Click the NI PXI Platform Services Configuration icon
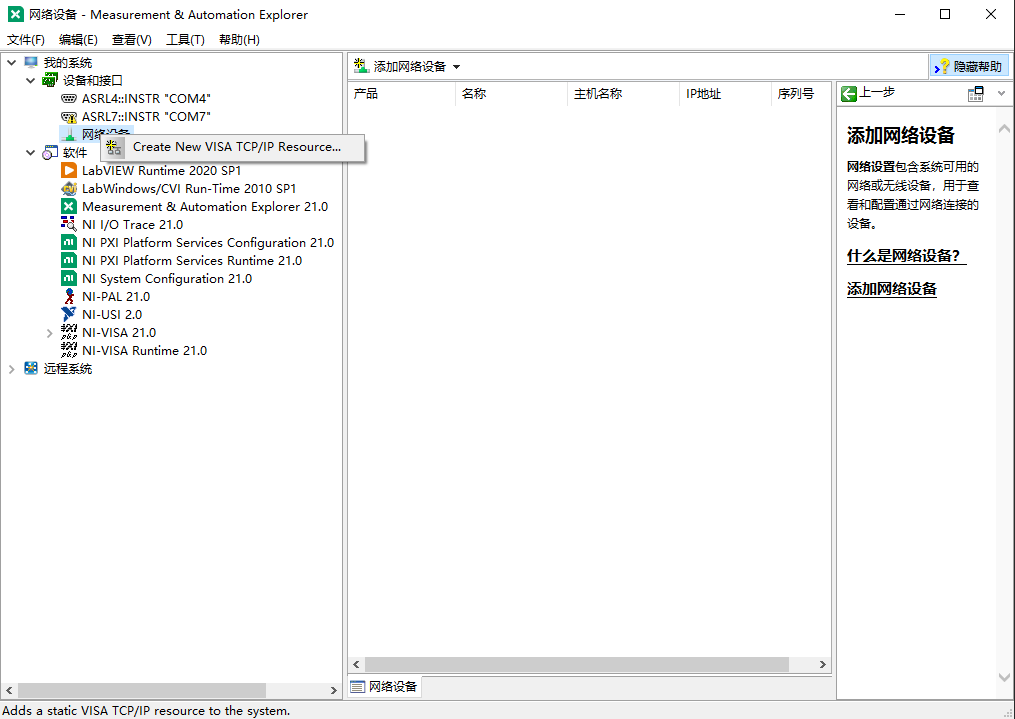This screenshot has height=719, width=1015. 69,243
